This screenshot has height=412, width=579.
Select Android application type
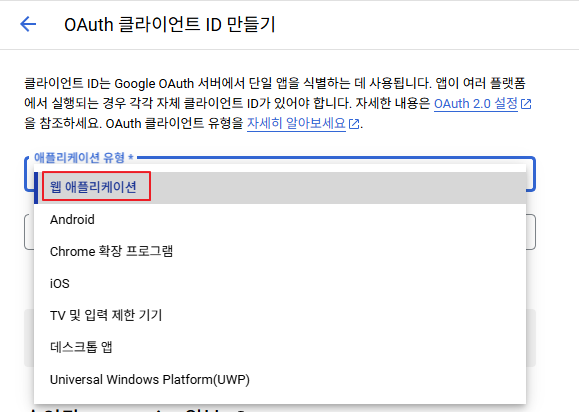[x=280, y=220]
